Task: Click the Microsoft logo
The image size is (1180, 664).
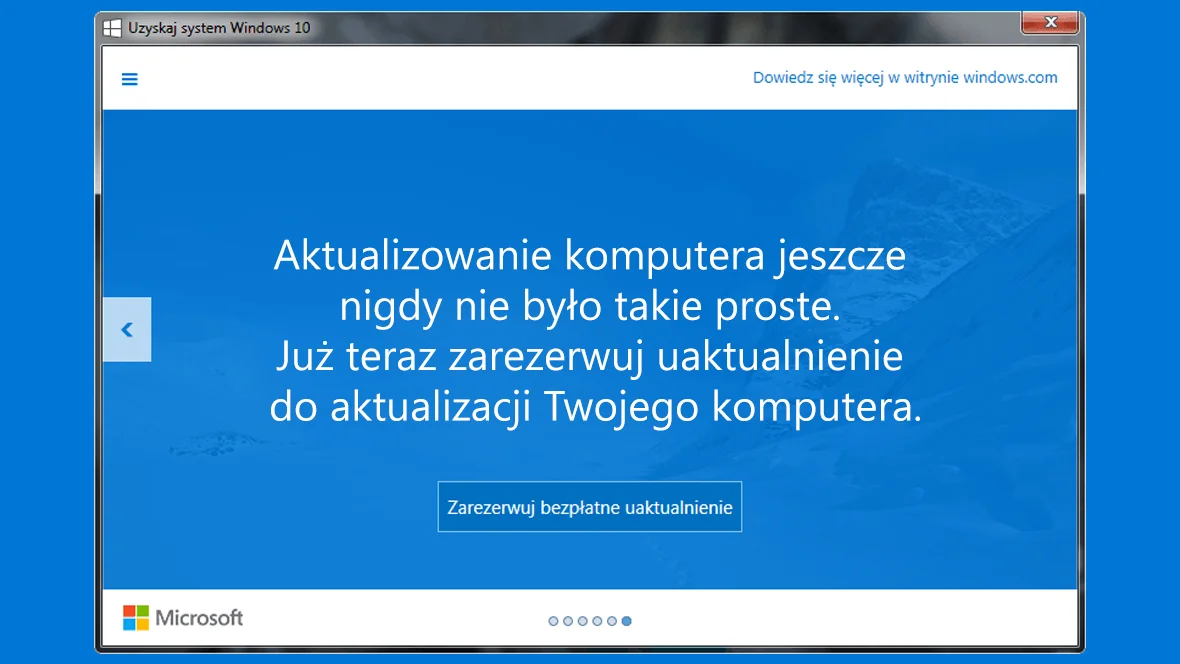Action: (x=183, y=618)
